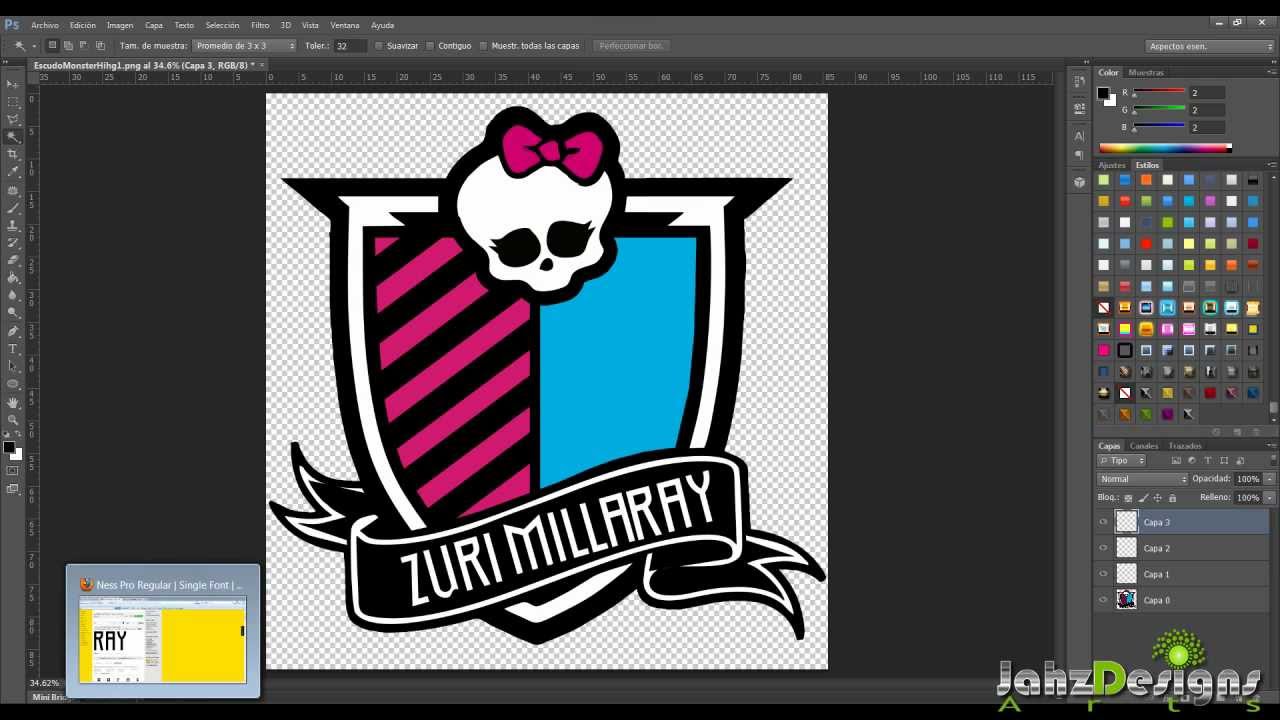
Task: Select the Zoom tool
Action: pyautogui.click(x=13, y=419)
